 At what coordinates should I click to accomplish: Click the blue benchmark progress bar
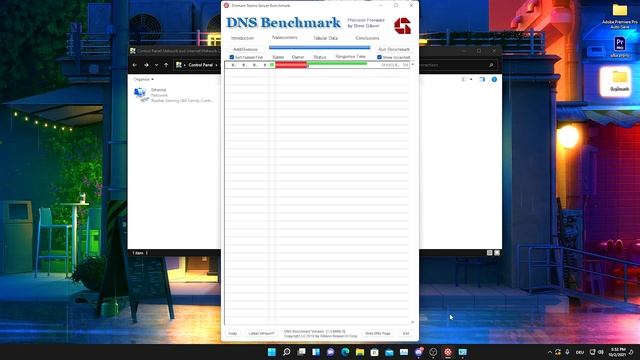(x=320, y=48)
